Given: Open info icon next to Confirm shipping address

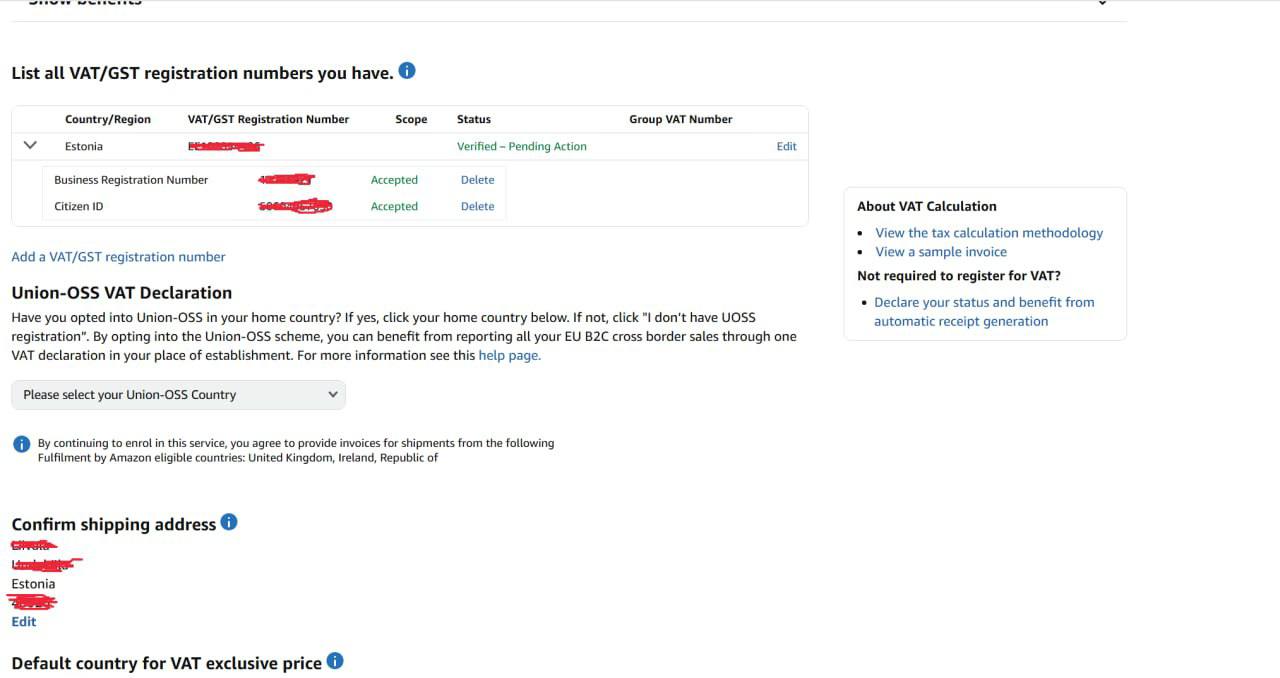Looking at the screenshot, I should pyautogui.click(x=229, y=522).
